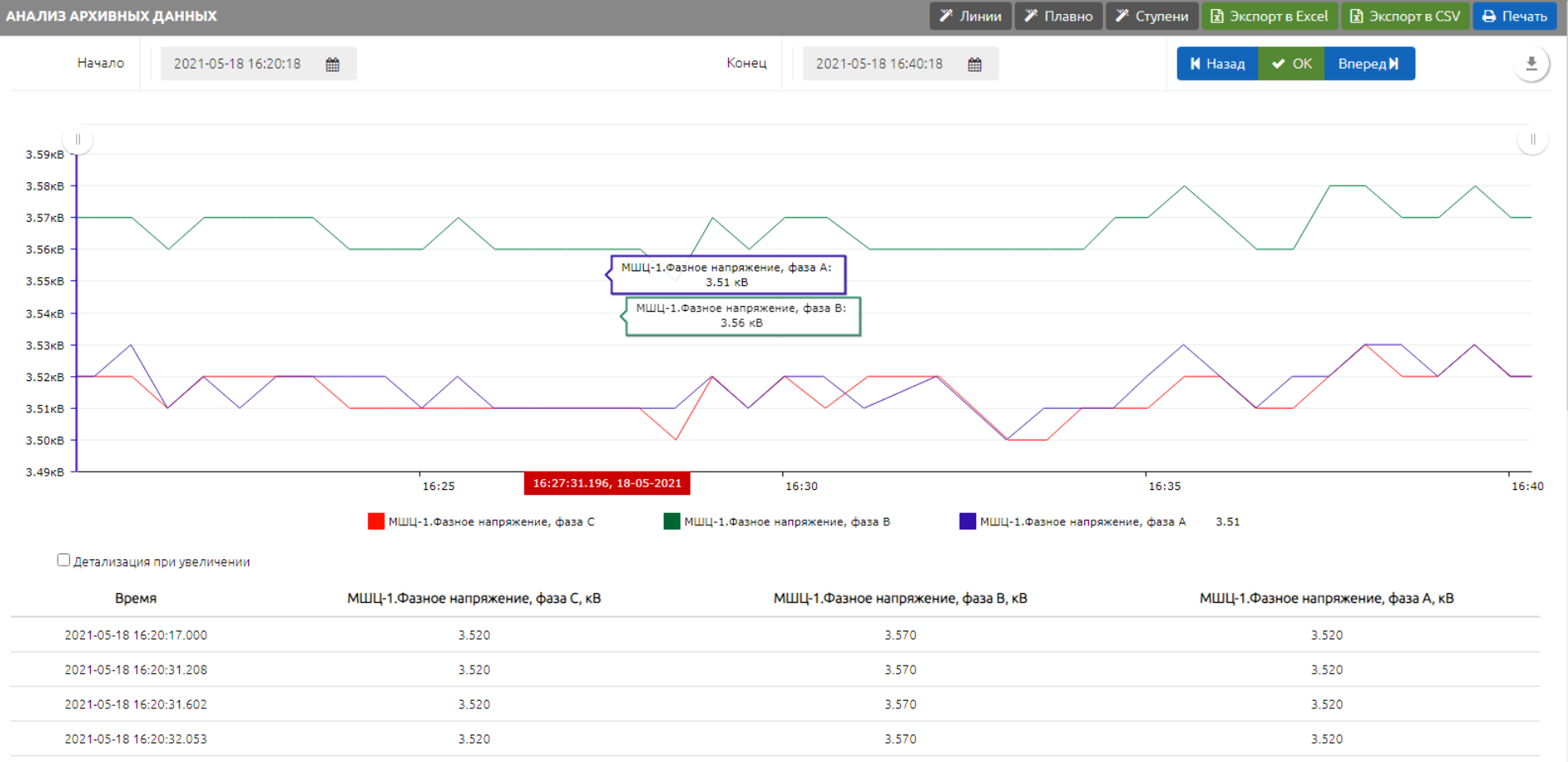Switch chart to Плавно smoothing mode
Viewport: 1568px width, 762px height.
pyautogui.click(x=1058, y=16)
